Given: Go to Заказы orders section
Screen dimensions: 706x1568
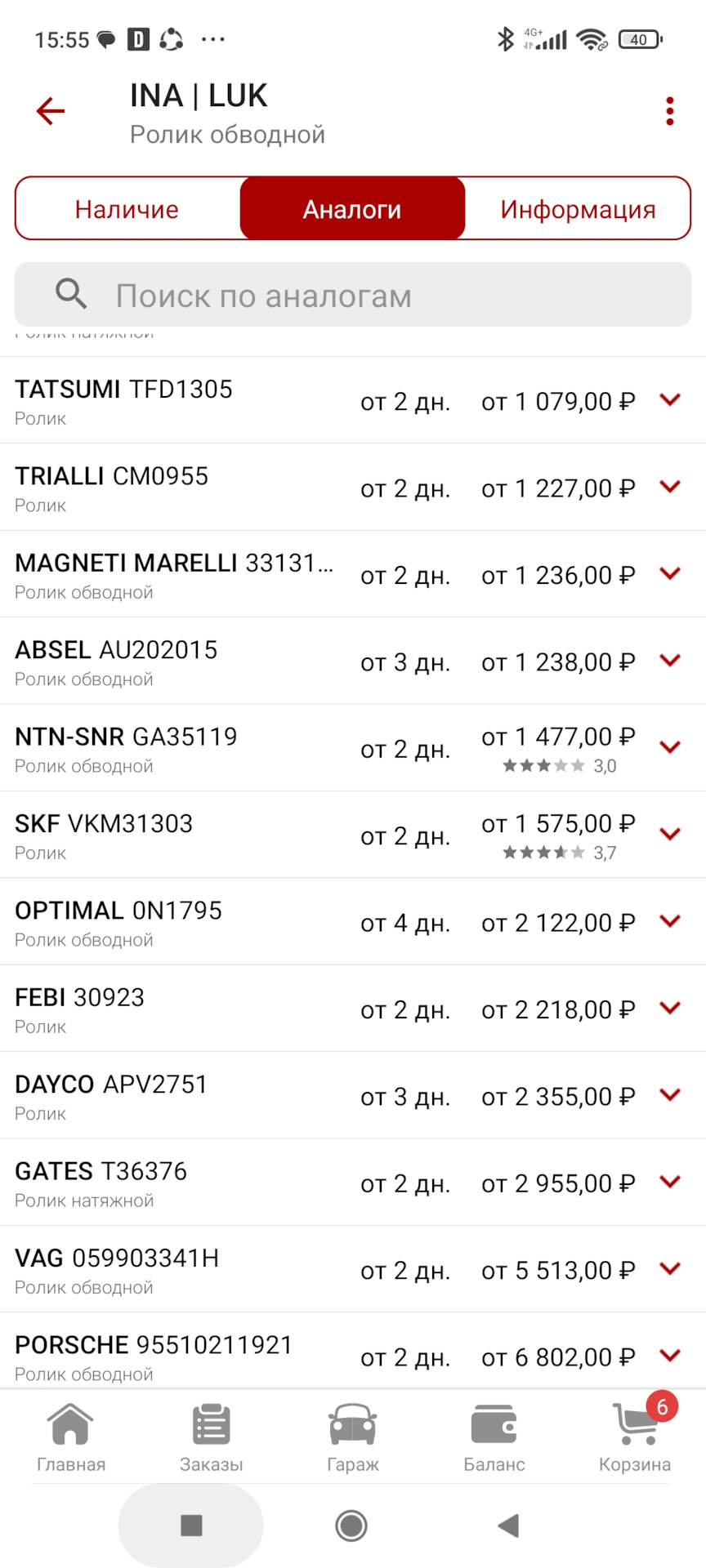Looking at the screenshot, I should click(212, 1438).
